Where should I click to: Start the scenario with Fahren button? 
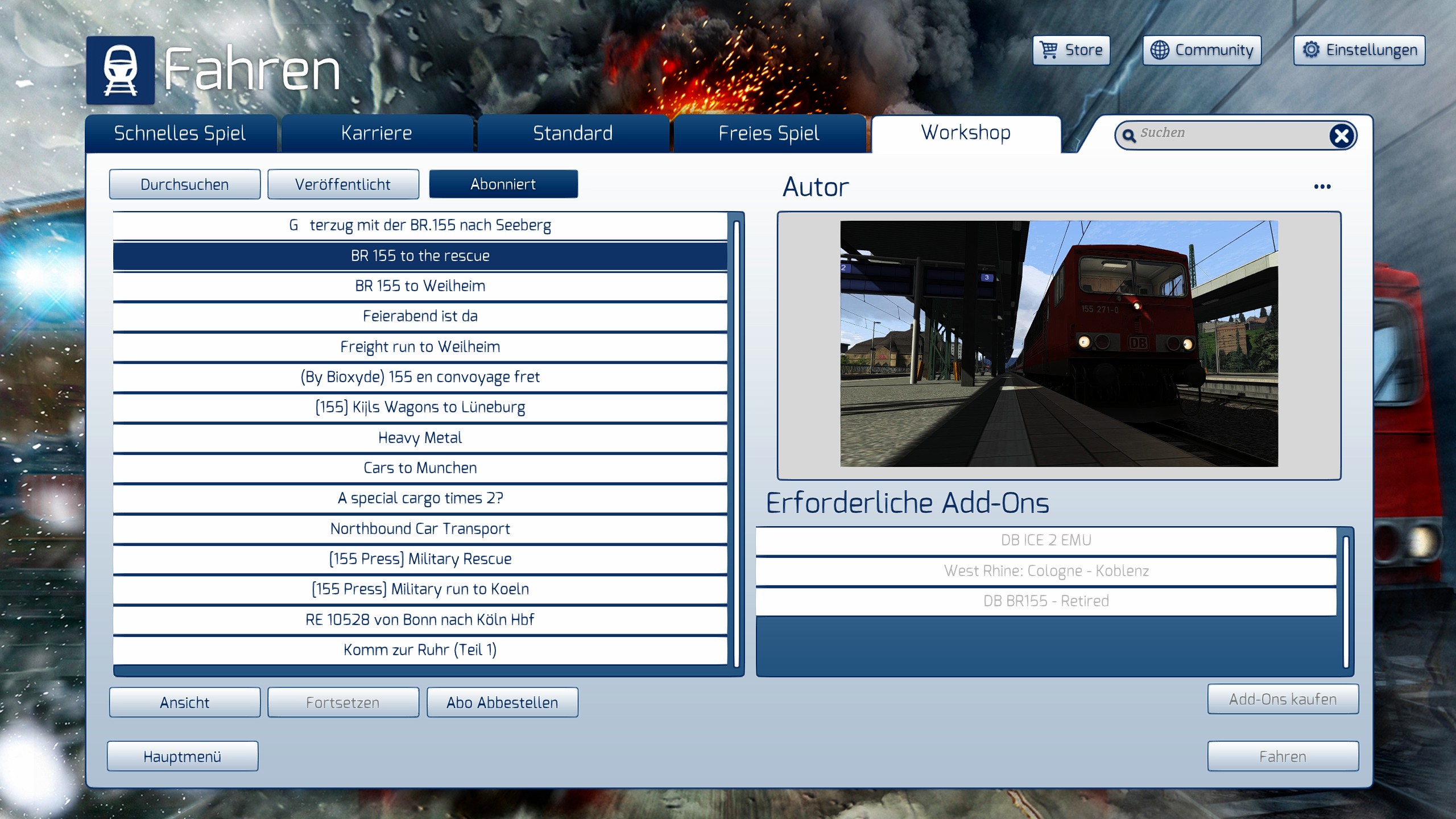click(1283, 756)
